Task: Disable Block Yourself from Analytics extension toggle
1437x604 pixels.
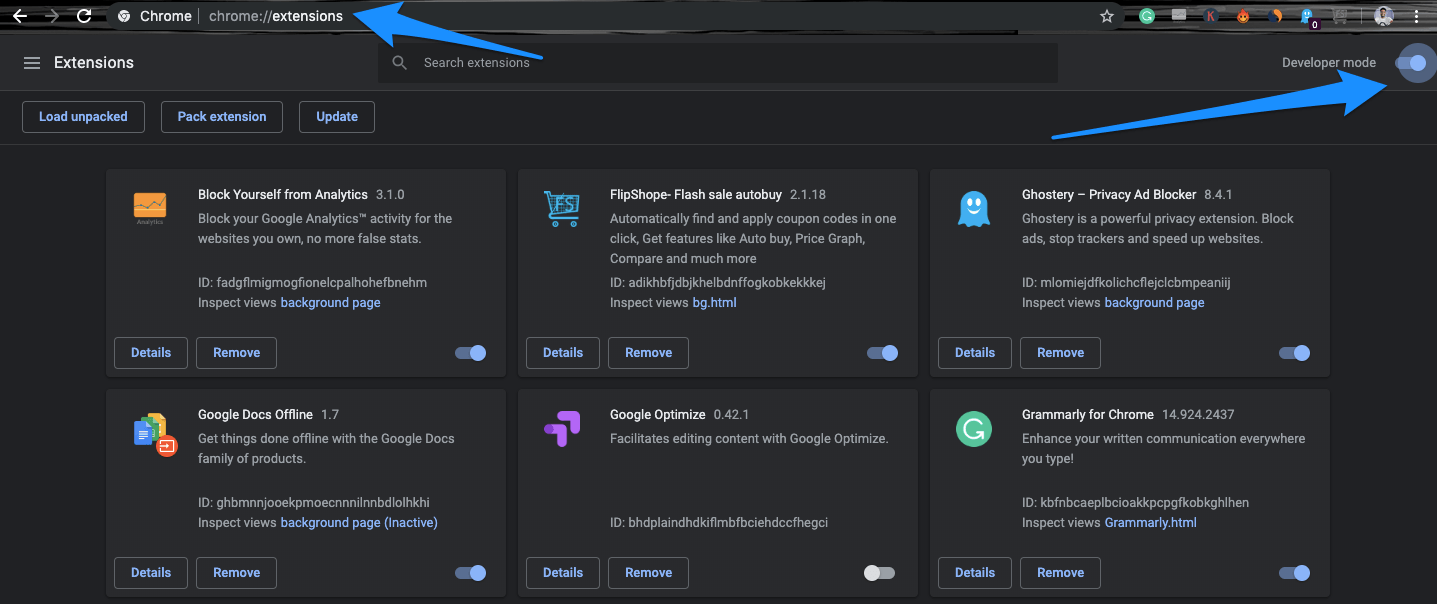Action: point(470,353)
